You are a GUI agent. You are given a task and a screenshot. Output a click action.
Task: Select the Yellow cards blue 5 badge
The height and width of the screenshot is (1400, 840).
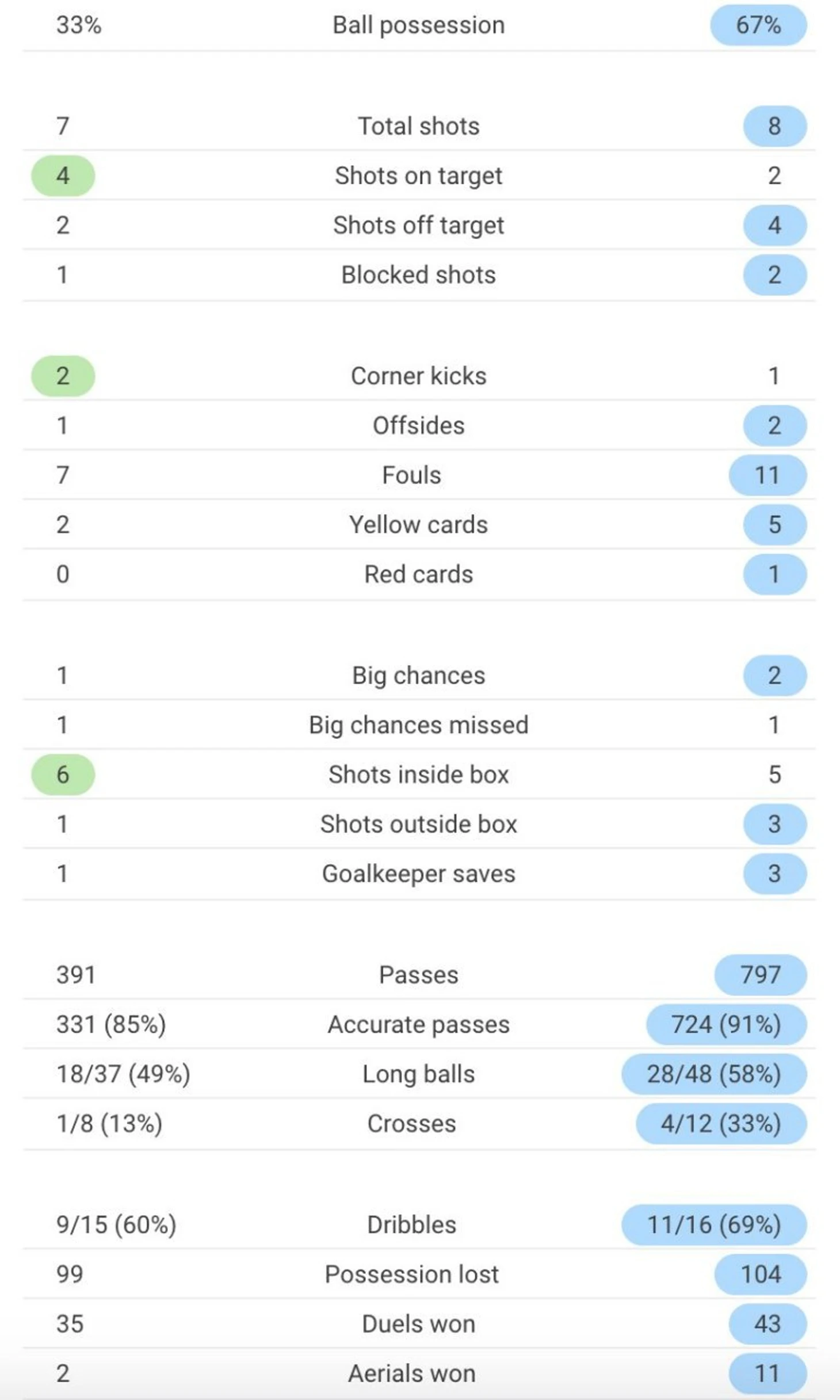coord(774,525)
